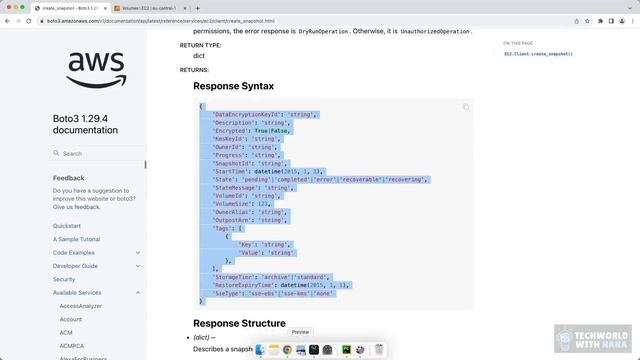Click the 'VolumeSize': 123 line
The image size is (640, 360).
tap(242, 204)
